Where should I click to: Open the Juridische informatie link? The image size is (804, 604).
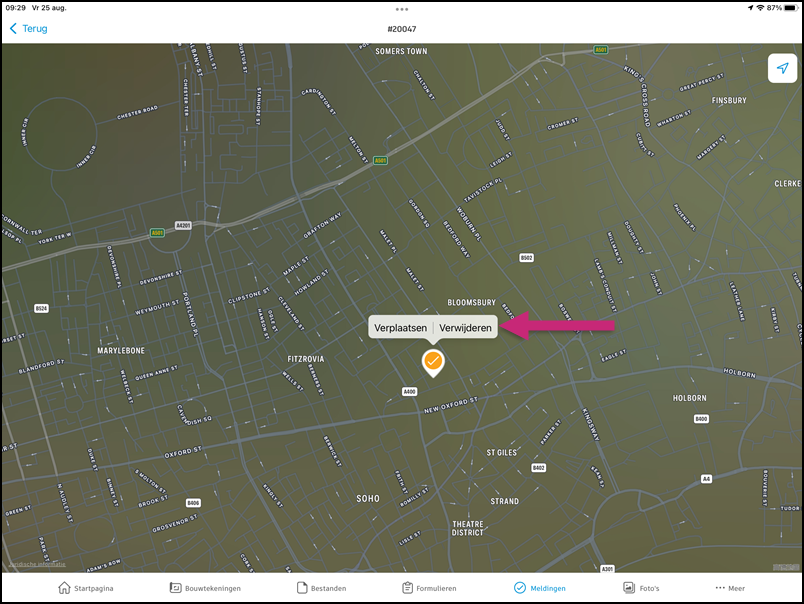tap(37, 564)
